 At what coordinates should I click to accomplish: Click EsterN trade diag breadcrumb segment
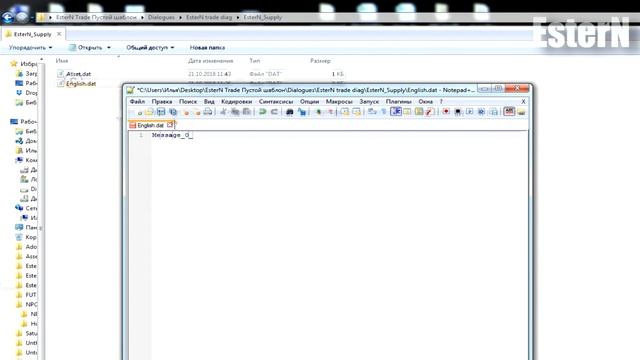tap(209, 18)
